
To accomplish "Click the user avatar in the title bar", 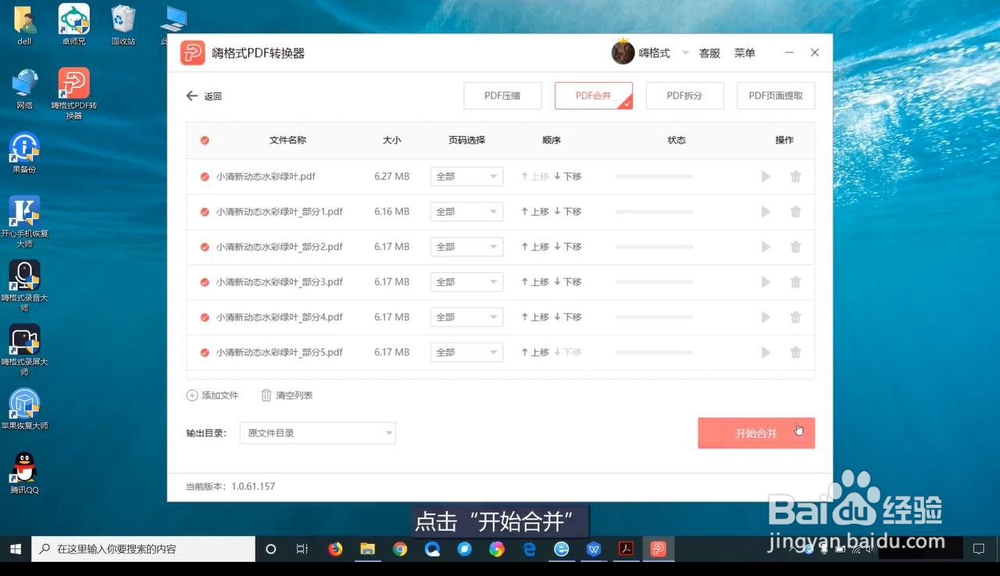I will coord(622,52).
